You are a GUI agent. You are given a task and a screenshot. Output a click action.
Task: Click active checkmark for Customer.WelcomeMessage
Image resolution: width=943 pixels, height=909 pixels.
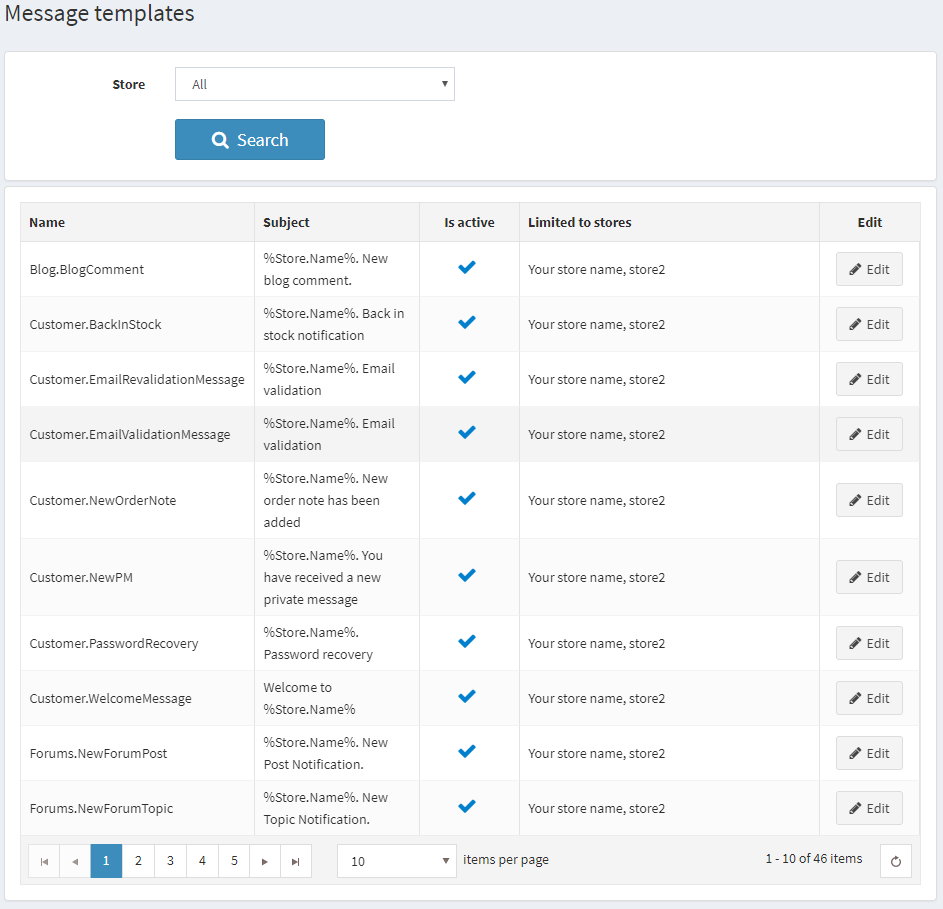point(467,697)
